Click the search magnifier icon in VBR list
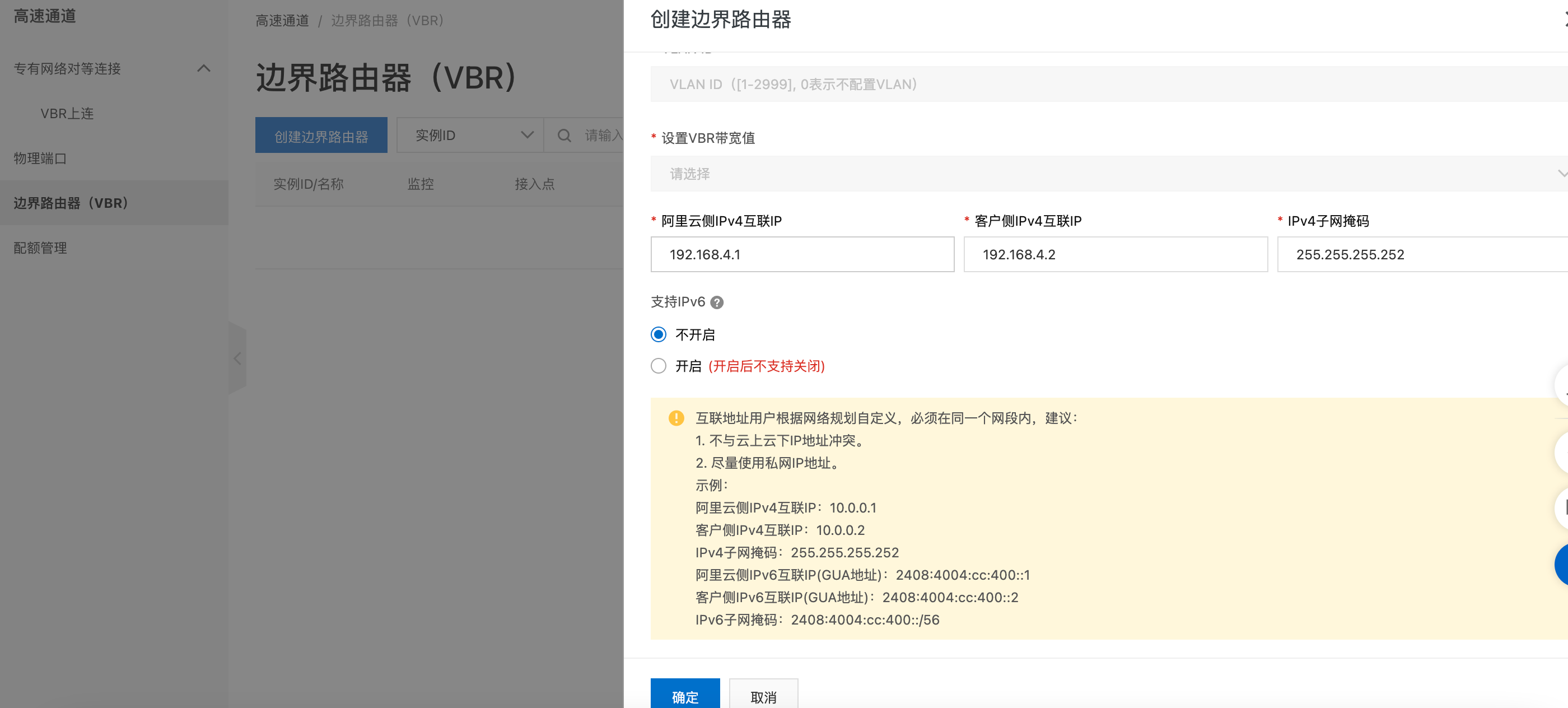The image size is (1568, 708). (564, 135)
